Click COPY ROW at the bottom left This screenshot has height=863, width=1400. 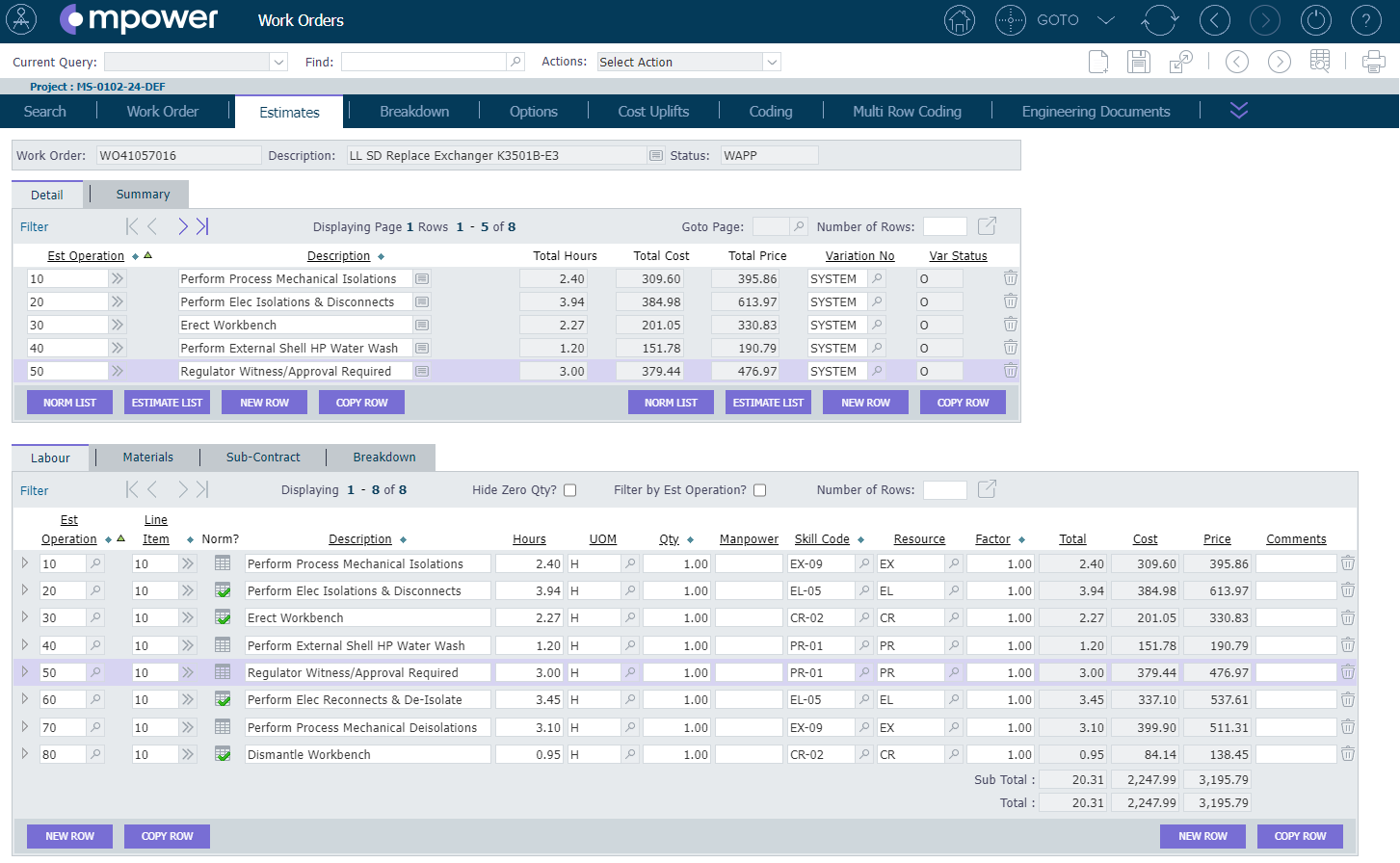click(166, 836)
